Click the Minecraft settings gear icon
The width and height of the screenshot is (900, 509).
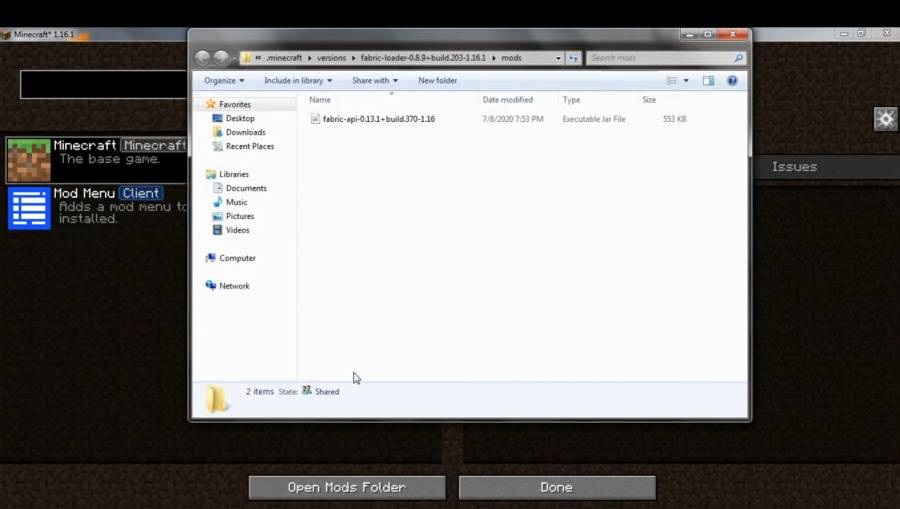[x=885, y=119]
